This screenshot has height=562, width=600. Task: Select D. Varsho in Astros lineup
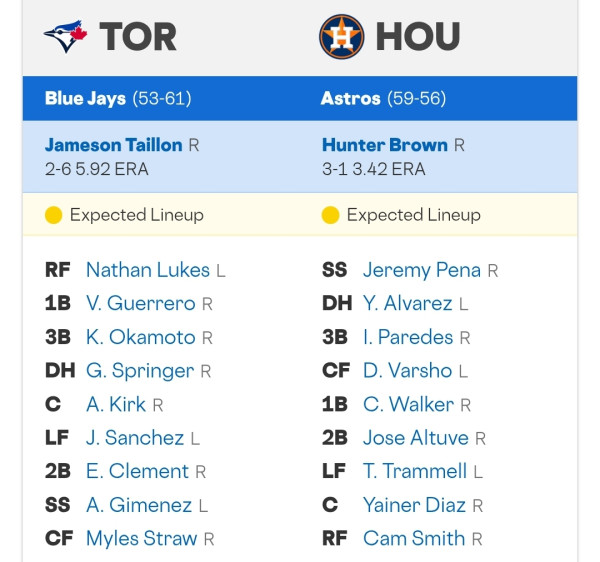click(408, 371)
